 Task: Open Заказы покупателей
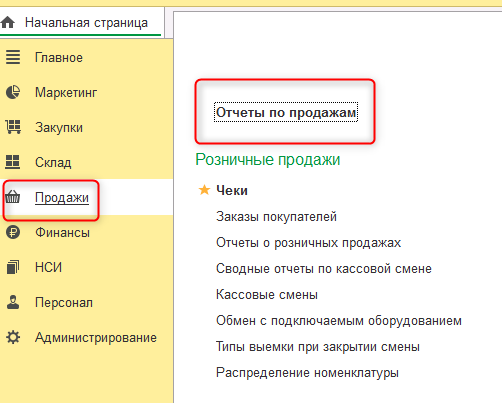click(276, 217)
